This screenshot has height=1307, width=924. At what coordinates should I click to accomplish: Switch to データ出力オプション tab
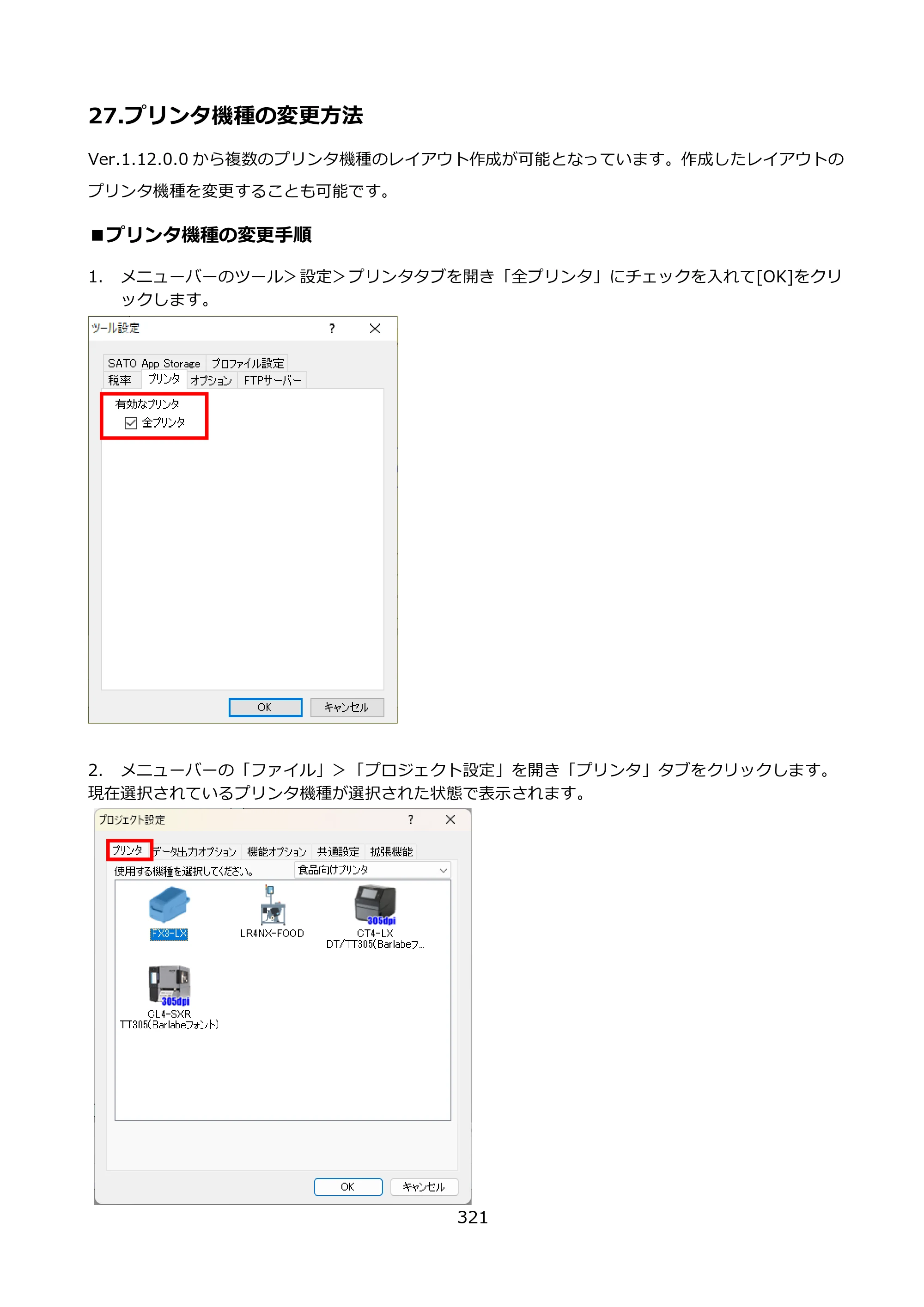(x=195, y=852)
